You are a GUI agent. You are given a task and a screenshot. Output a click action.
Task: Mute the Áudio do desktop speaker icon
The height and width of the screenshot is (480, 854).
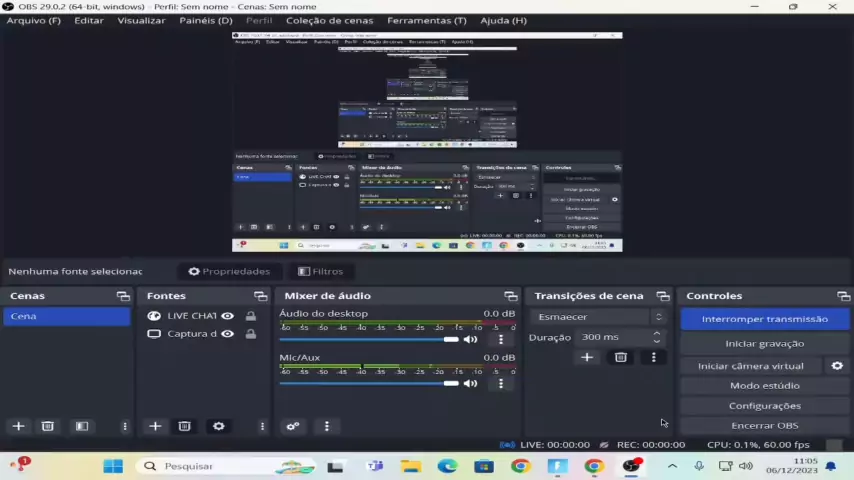click(x=470, y=339)
